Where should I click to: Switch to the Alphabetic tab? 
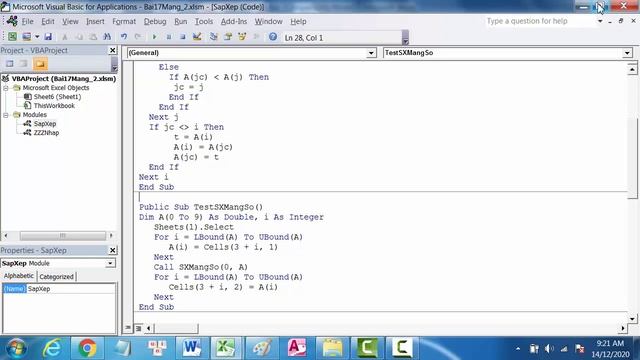18,276
